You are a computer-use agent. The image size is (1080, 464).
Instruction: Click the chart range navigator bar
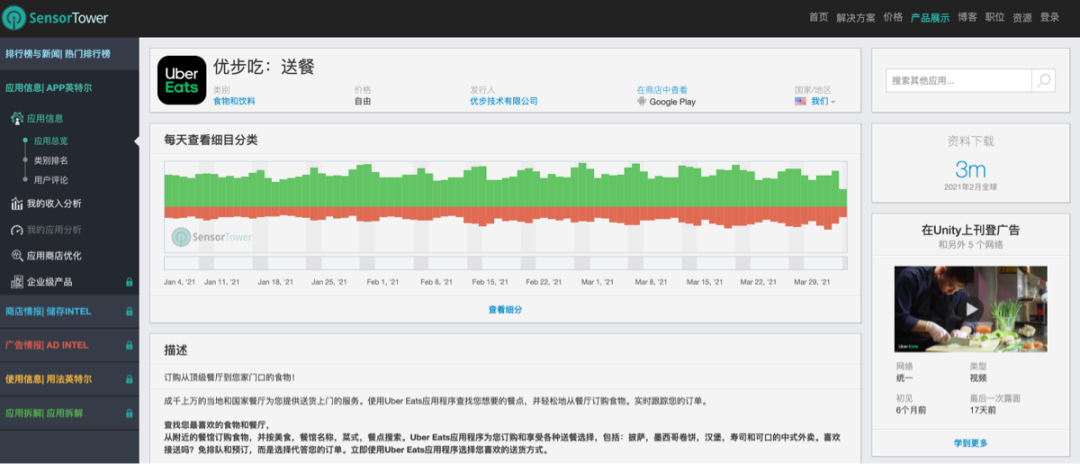506,263
